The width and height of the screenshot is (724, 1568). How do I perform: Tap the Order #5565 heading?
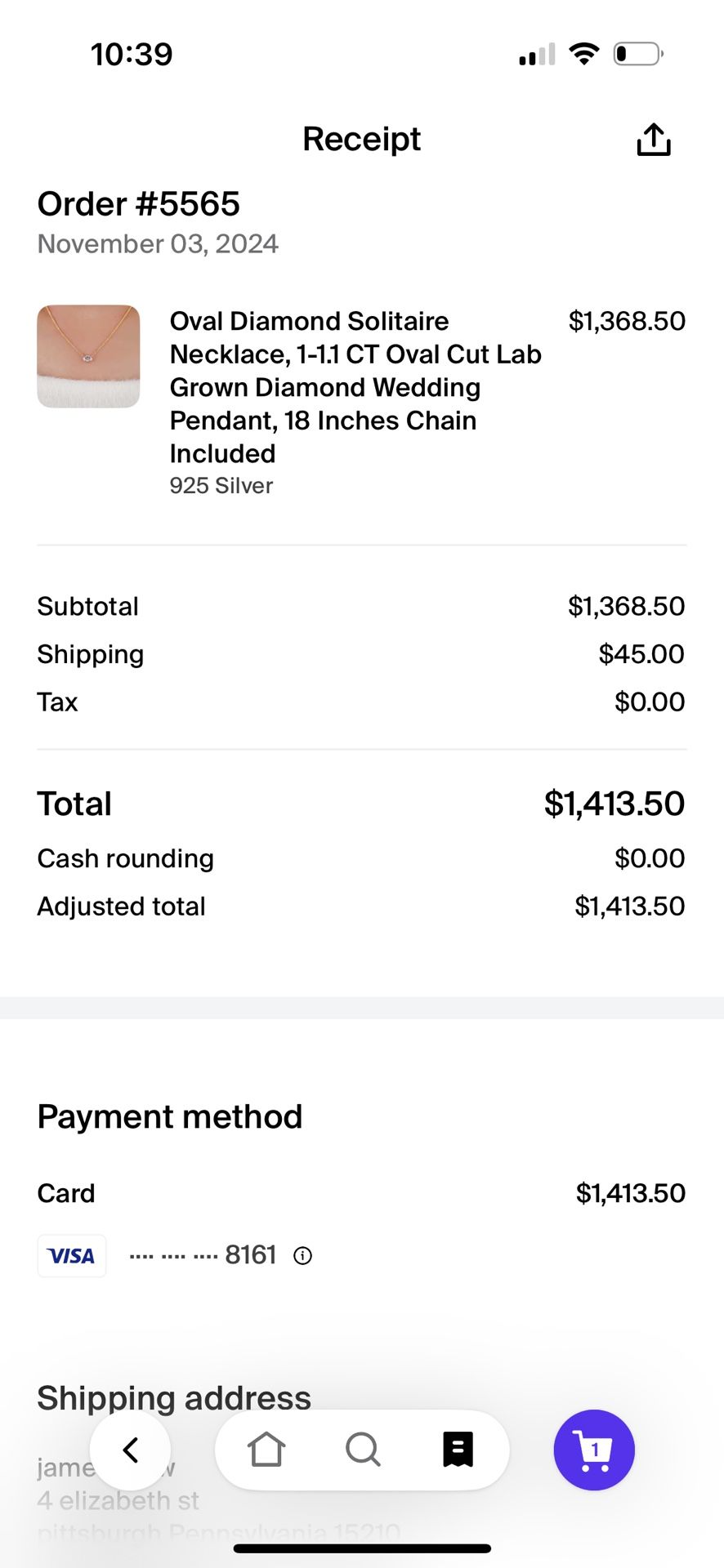tap(139, 204)
